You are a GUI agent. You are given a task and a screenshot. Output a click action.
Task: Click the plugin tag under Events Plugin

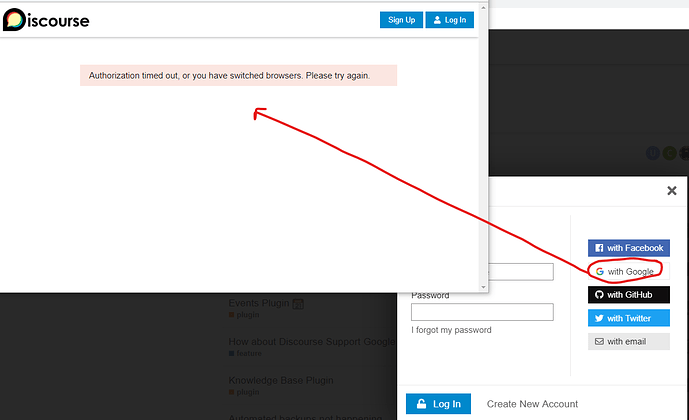pyautogui.click(x=244, y=315)
